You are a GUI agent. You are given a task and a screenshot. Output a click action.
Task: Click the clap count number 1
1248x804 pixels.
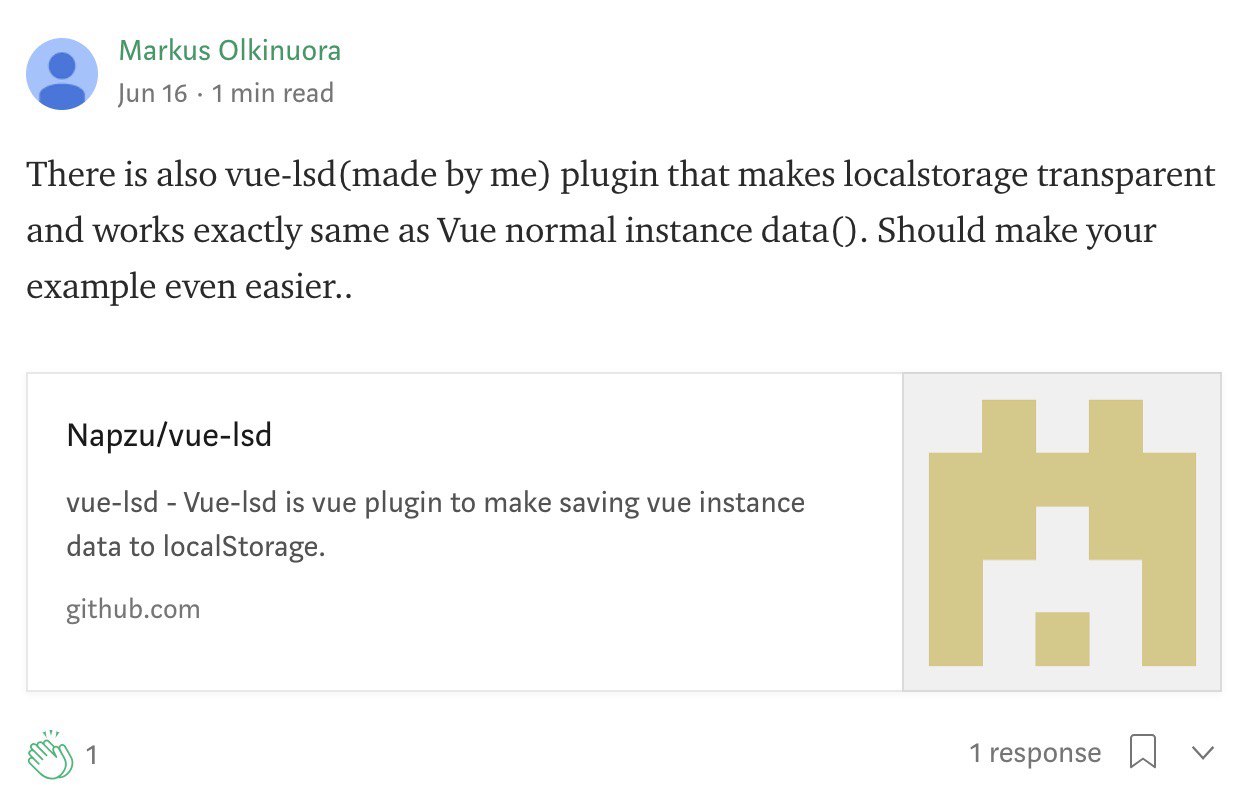point(92,755)
